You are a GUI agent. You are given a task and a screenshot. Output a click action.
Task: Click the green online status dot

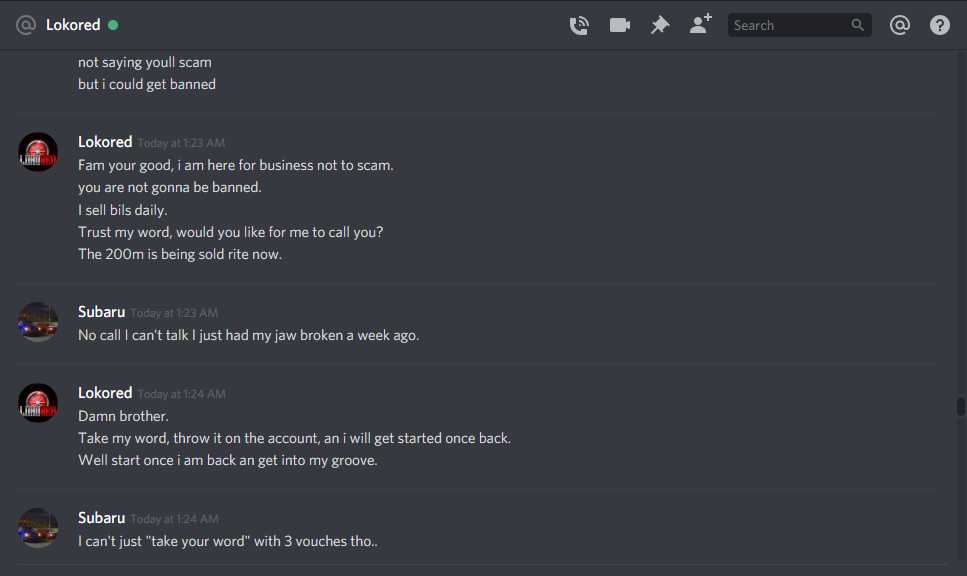point(113,25)
